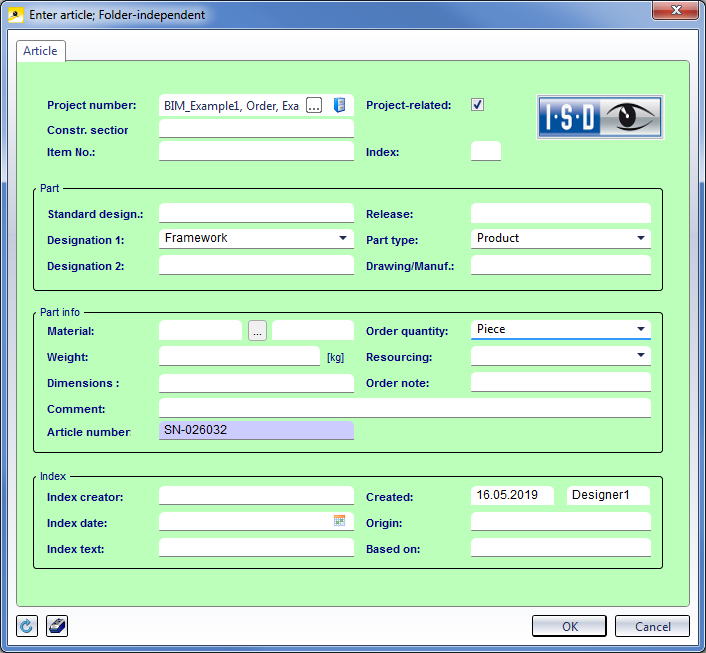The width and height of the screenshot is (706, 653).
Task: Click the dialog title bar app icon
Action: [15, 15]
